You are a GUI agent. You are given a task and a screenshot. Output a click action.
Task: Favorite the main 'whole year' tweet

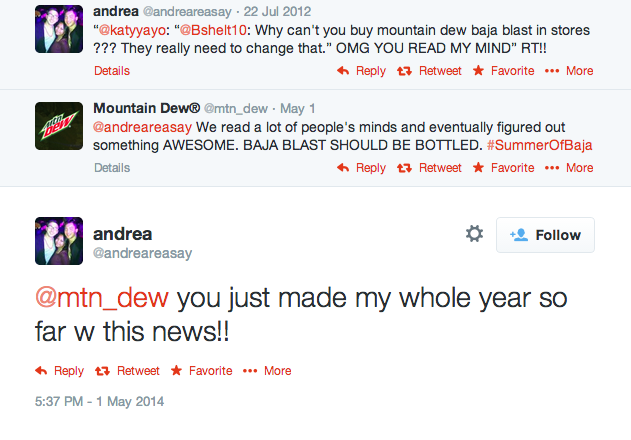[202, 371]
